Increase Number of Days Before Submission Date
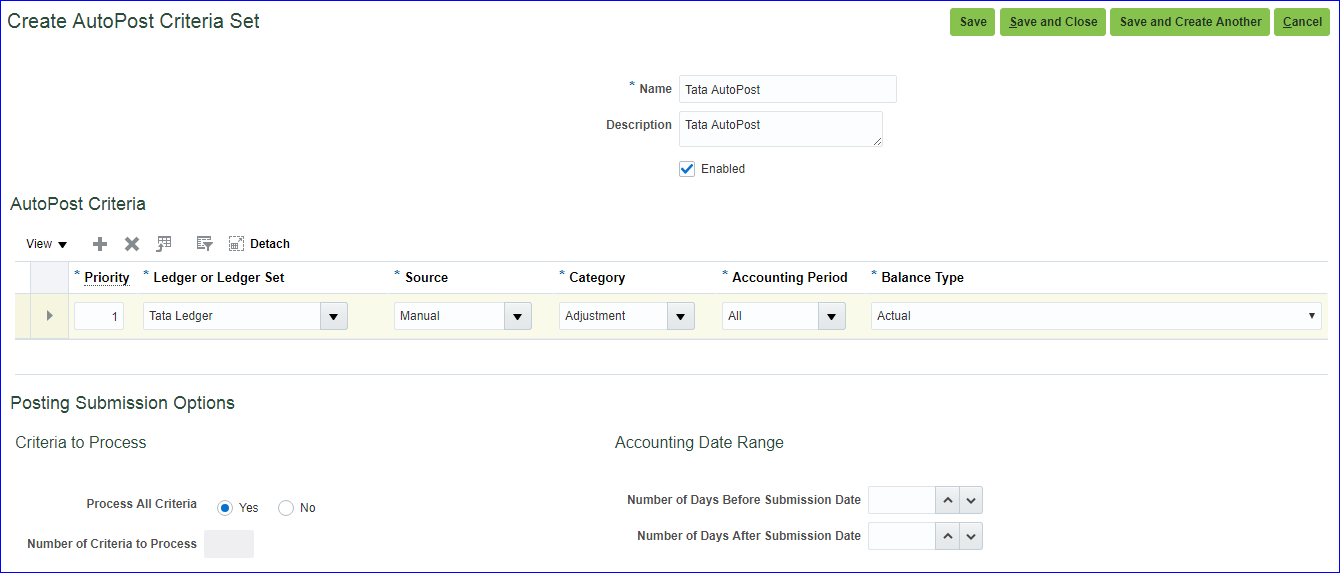This screenshot has width=1340, height=573. 946,500
